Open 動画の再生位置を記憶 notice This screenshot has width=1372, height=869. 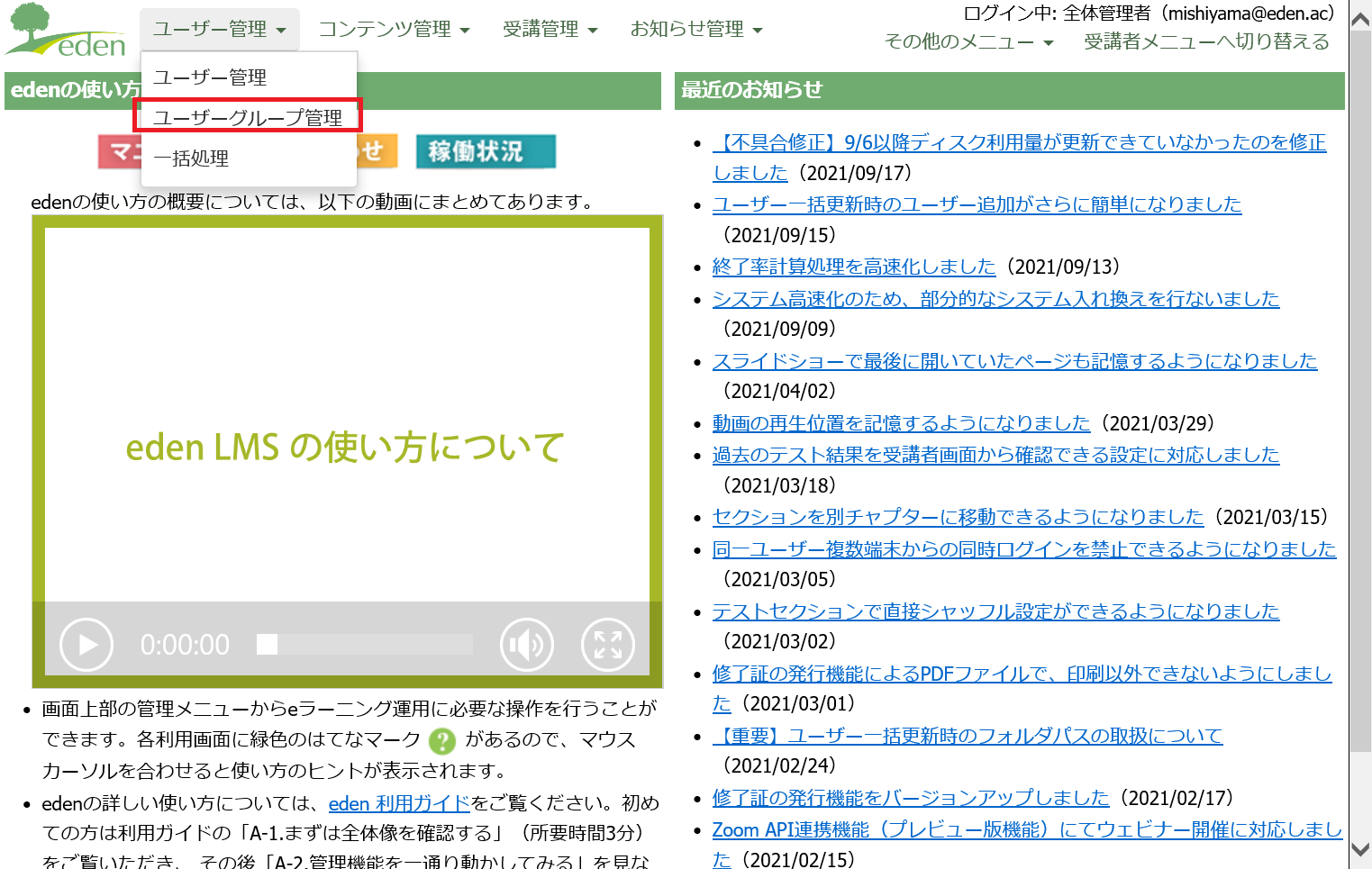[x=901, y=423]
